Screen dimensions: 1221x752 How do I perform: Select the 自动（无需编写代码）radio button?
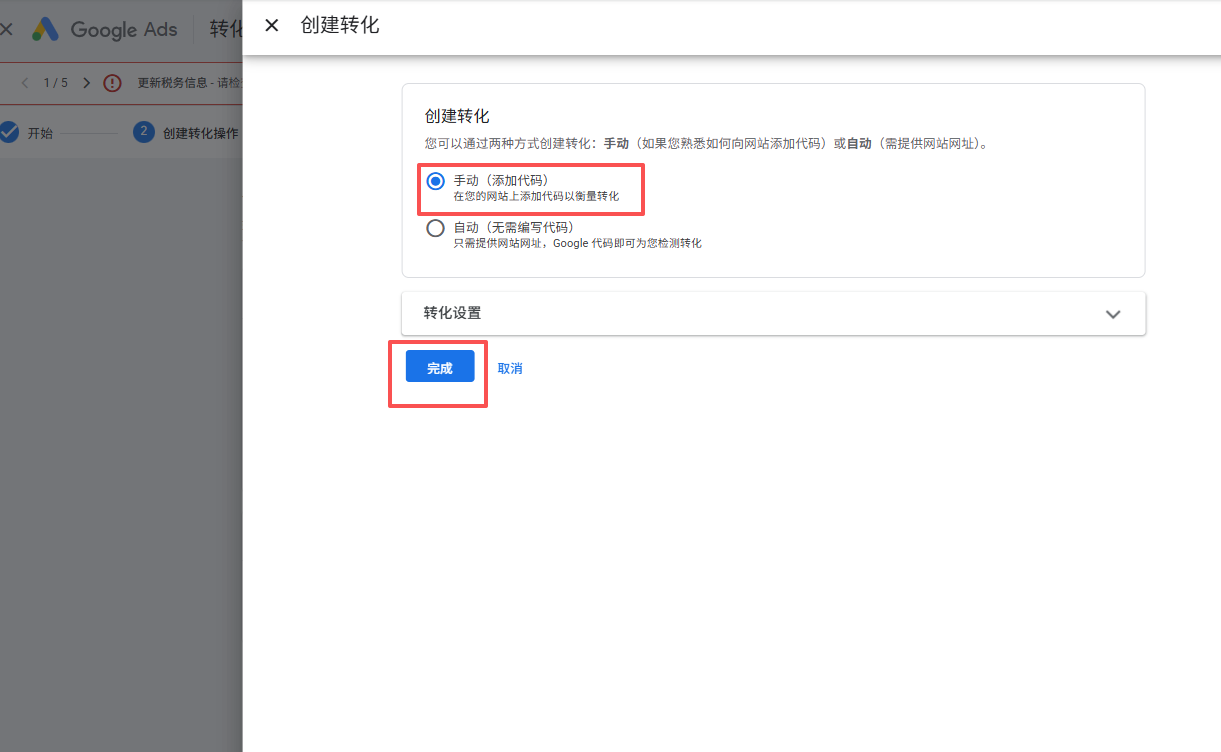point(435,228)
